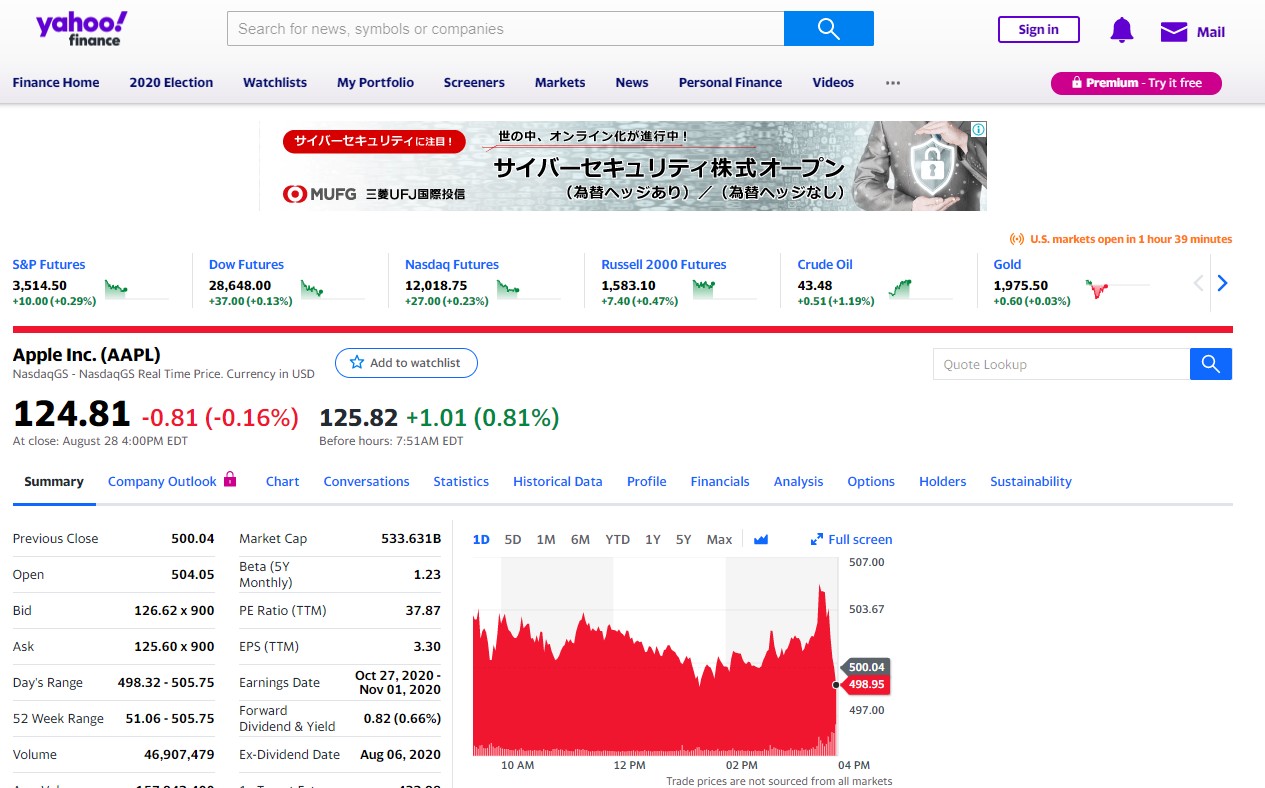Screen dimensions: 1265x788
Task: Switch to the Company Outlook tab
Action: pyautogui.click(x=162, y=481)
